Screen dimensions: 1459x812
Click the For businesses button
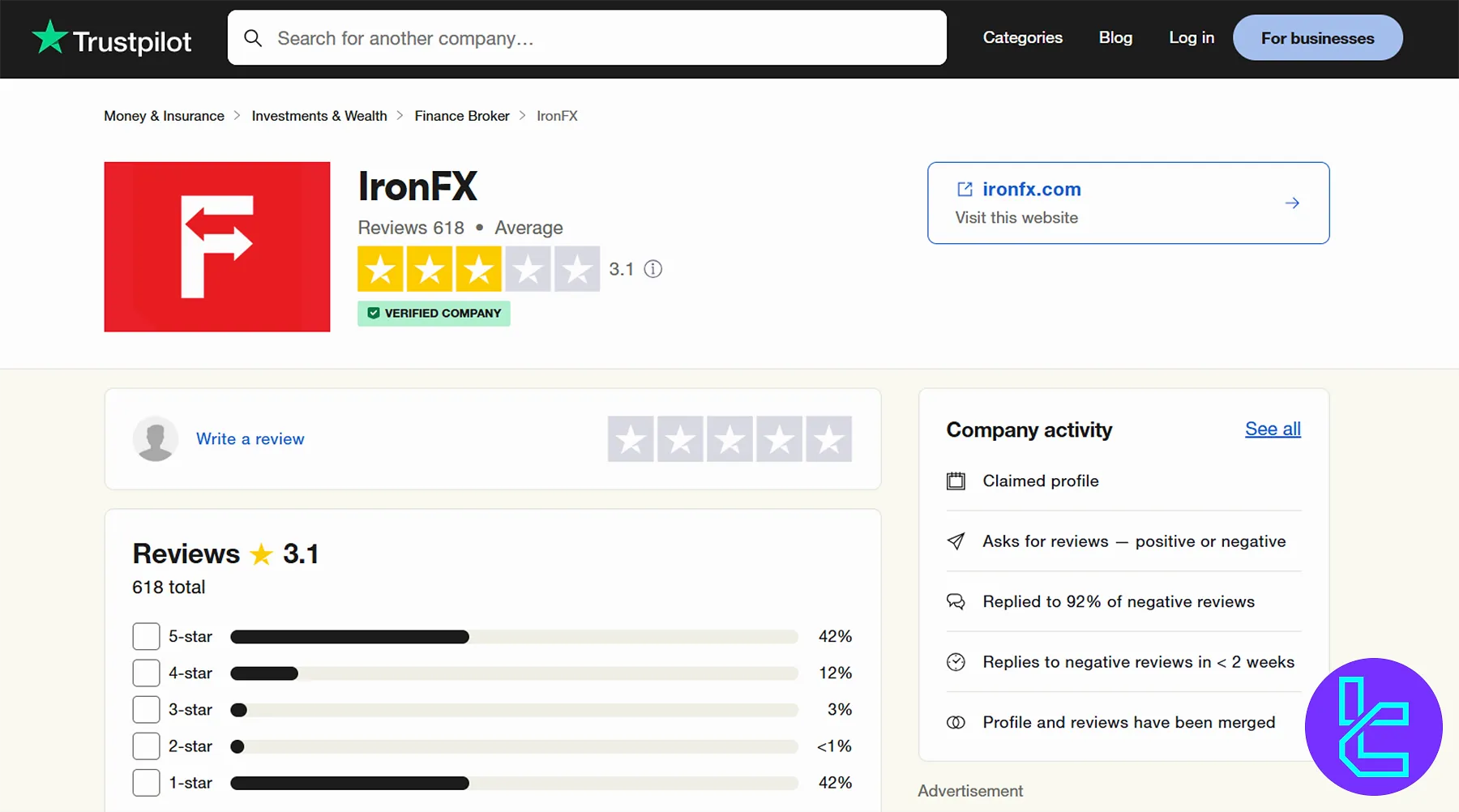1317,38
